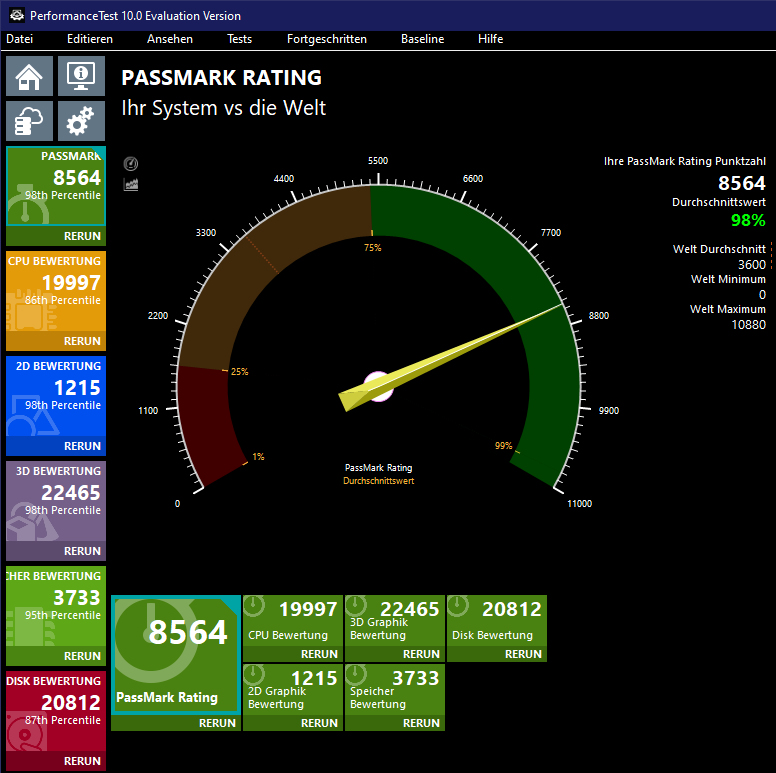Select the Speicher Bewertung 3733 sidebar tile
The width and height of the screenshot is (776, 773).
tap(56, 605)
